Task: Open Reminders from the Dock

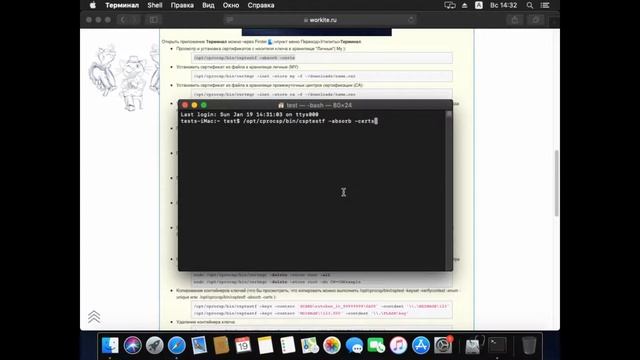Action: 288,346
